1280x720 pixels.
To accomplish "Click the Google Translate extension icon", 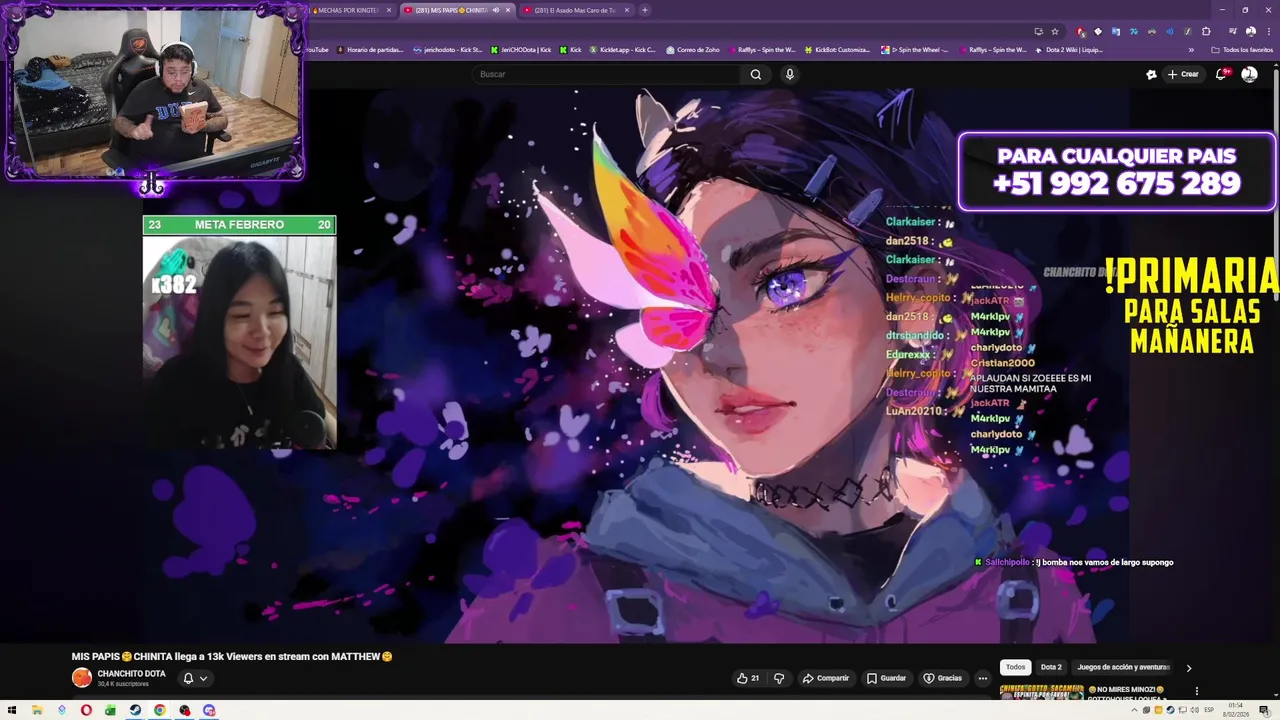I will [x=1116, y=31].
